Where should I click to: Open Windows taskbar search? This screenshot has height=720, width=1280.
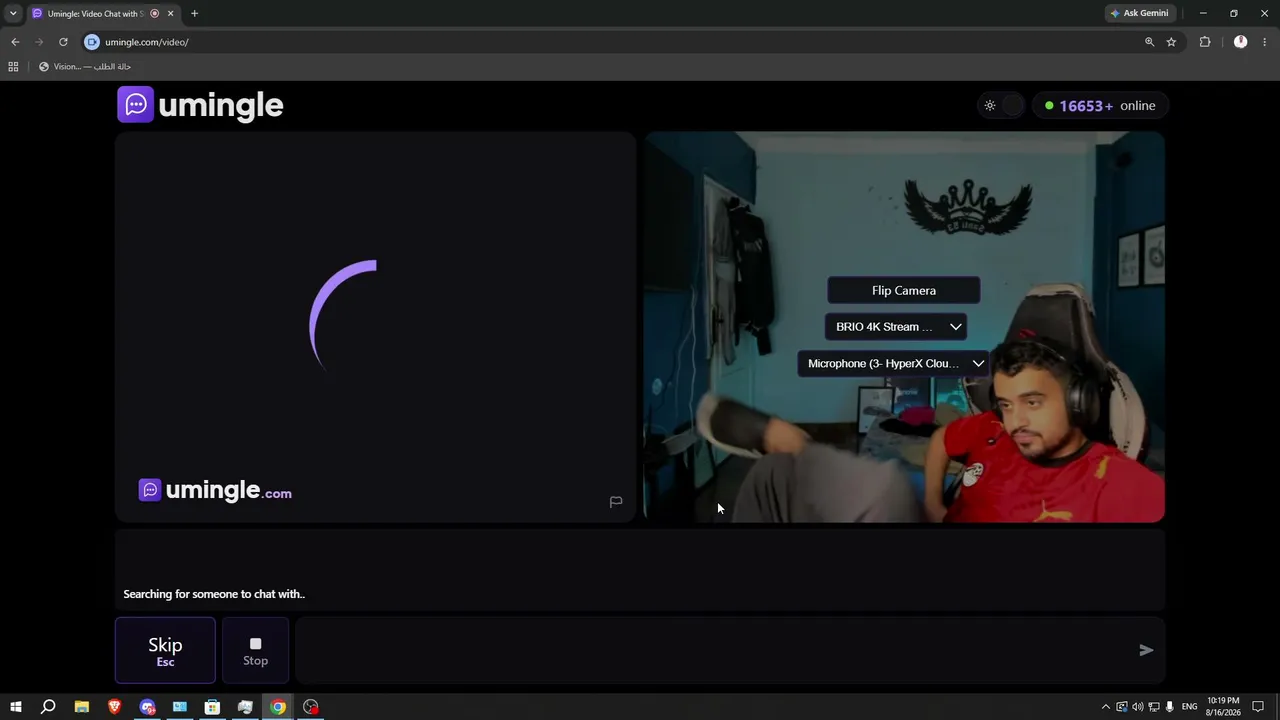point(48,707)
